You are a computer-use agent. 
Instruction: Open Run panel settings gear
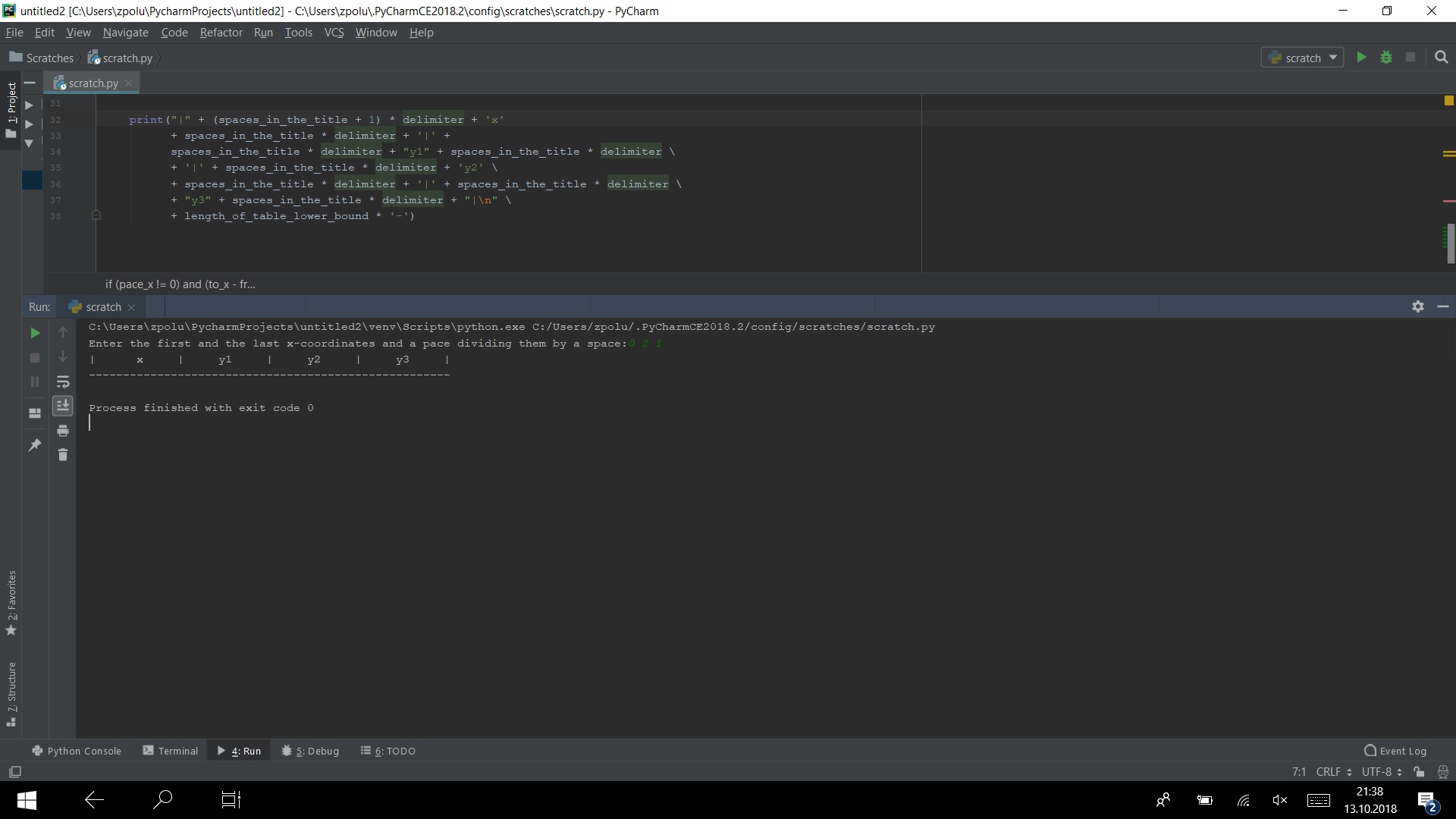(1418, 306)
